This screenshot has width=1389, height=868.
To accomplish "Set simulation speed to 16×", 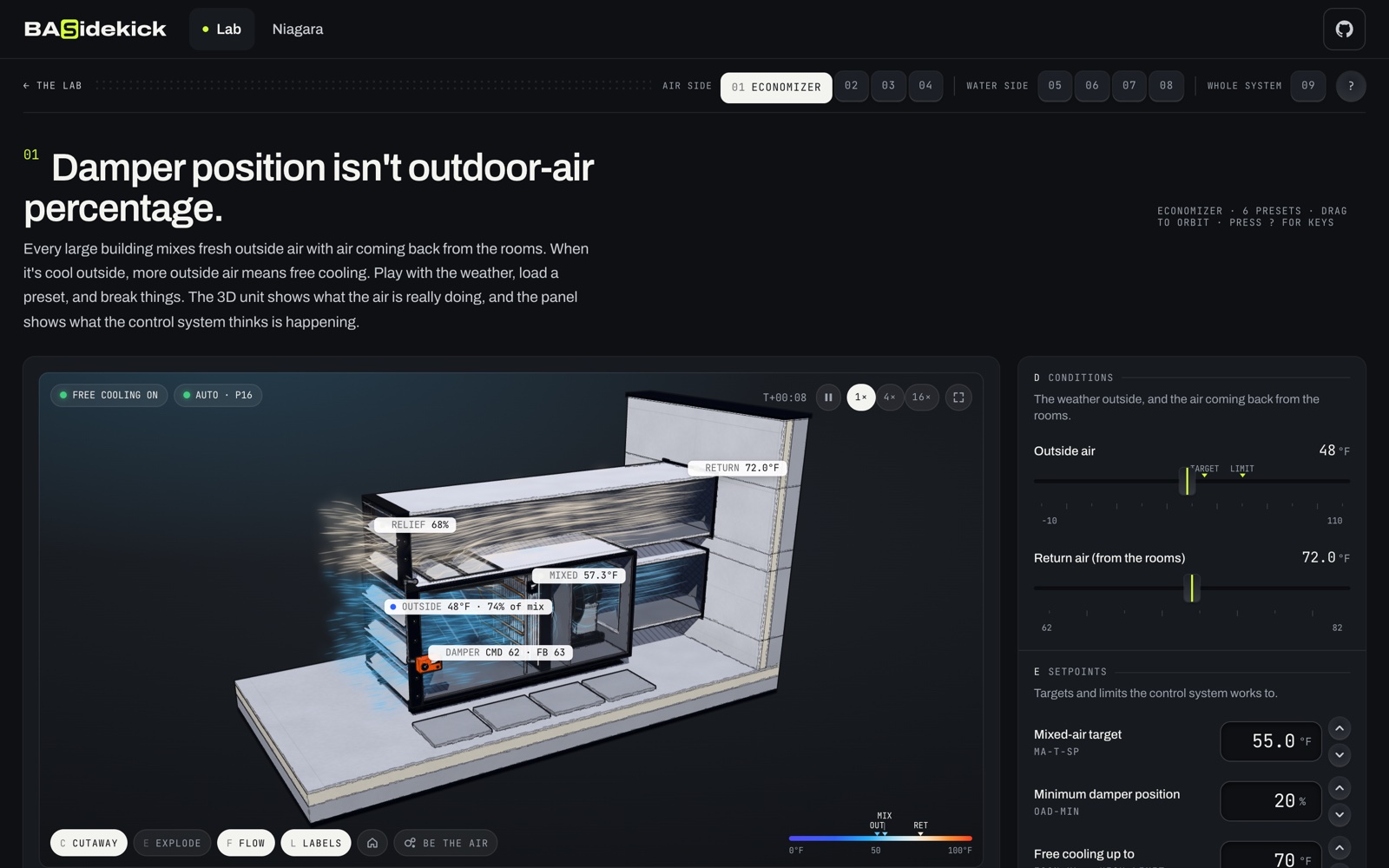I will (921, 398).
